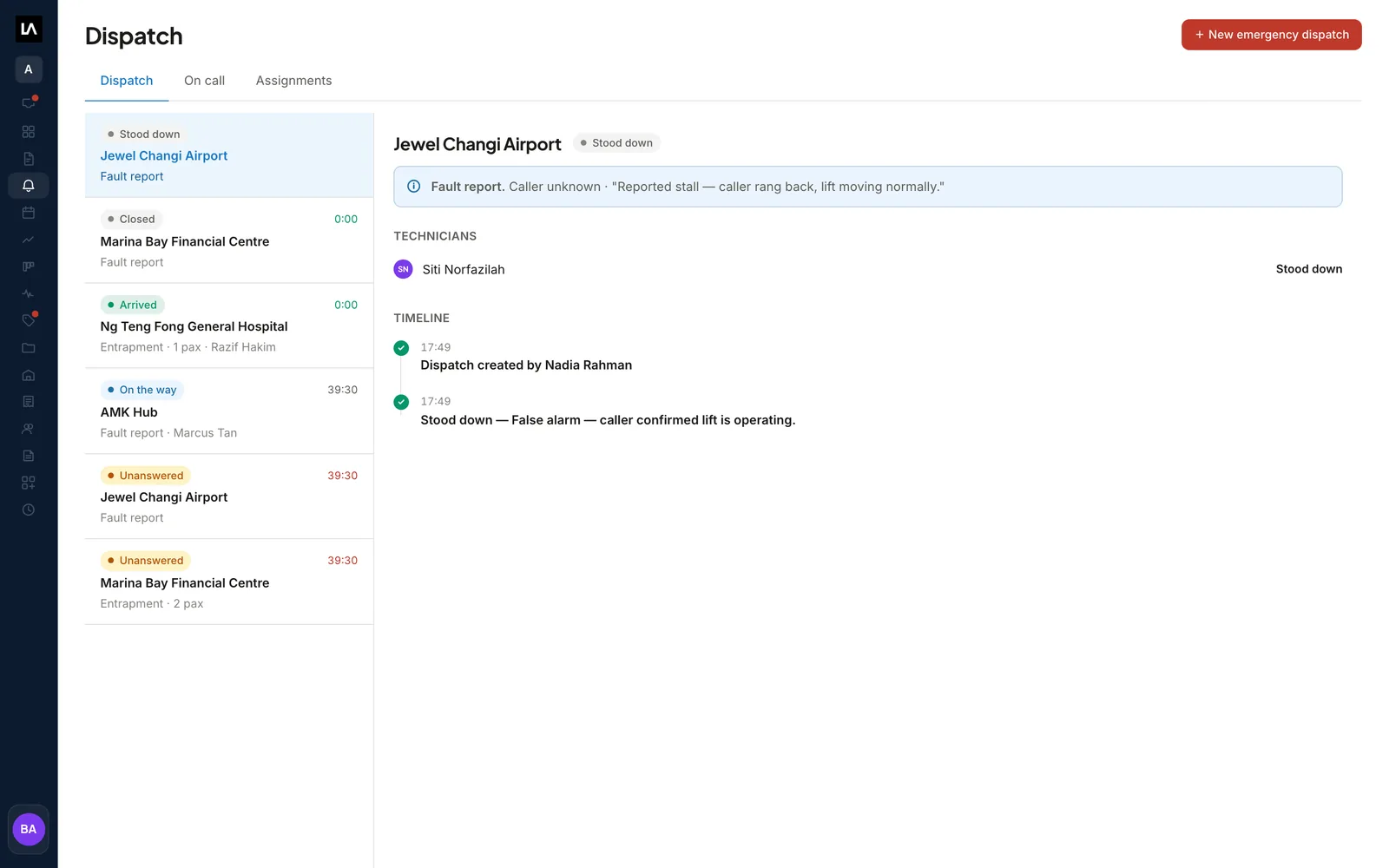1389x868 pixels.
Task: Click the Stood down badge beside detail title
Action: (x=616, y=143)
